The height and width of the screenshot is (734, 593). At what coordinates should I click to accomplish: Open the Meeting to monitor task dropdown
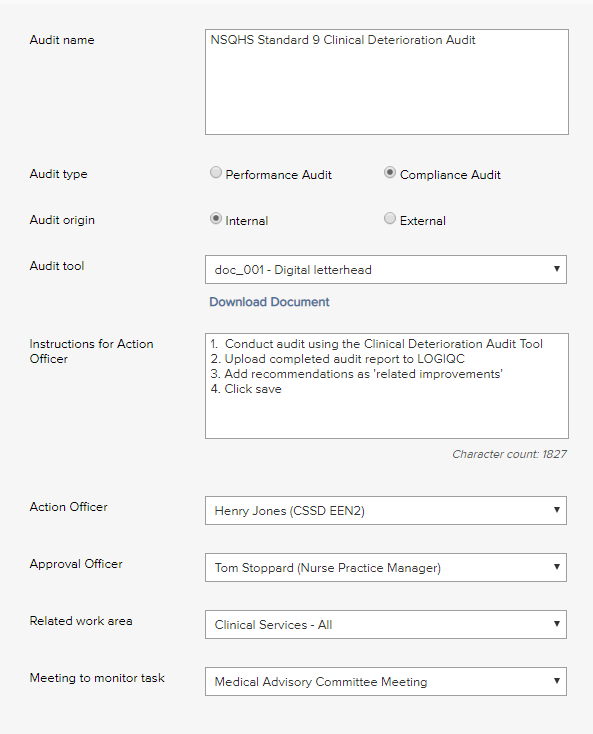(386, 682)
